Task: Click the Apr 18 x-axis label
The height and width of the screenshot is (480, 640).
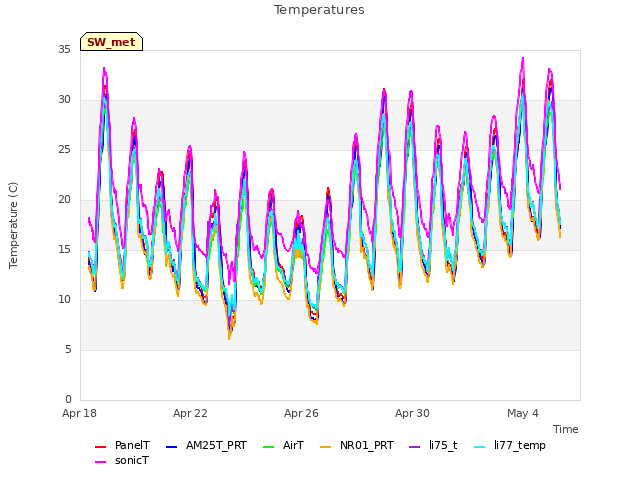Action: tap(80, 413)
